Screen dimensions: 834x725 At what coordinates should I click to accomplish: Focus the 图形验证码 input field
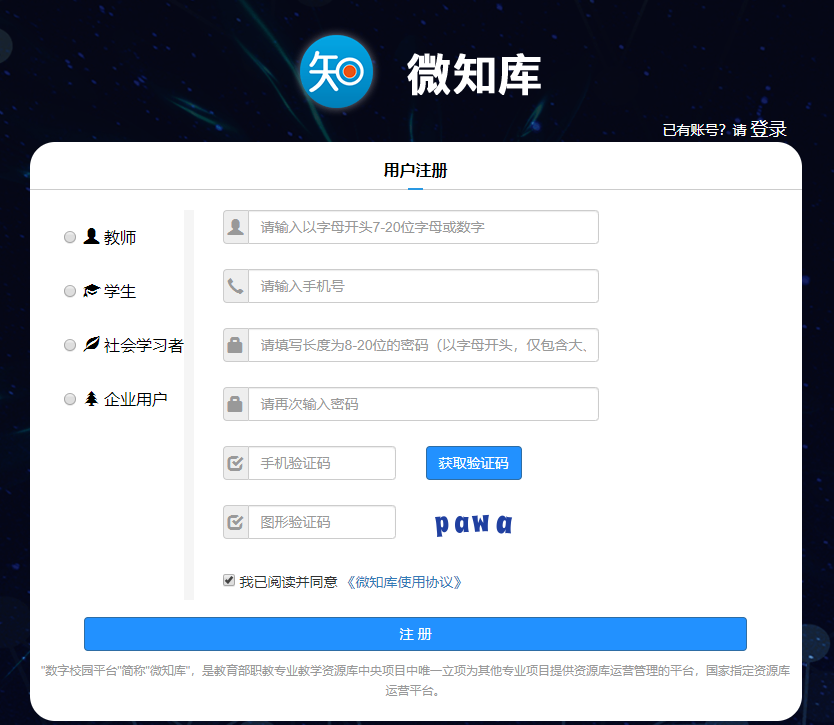pyautogui.click(x=322, y=522)
